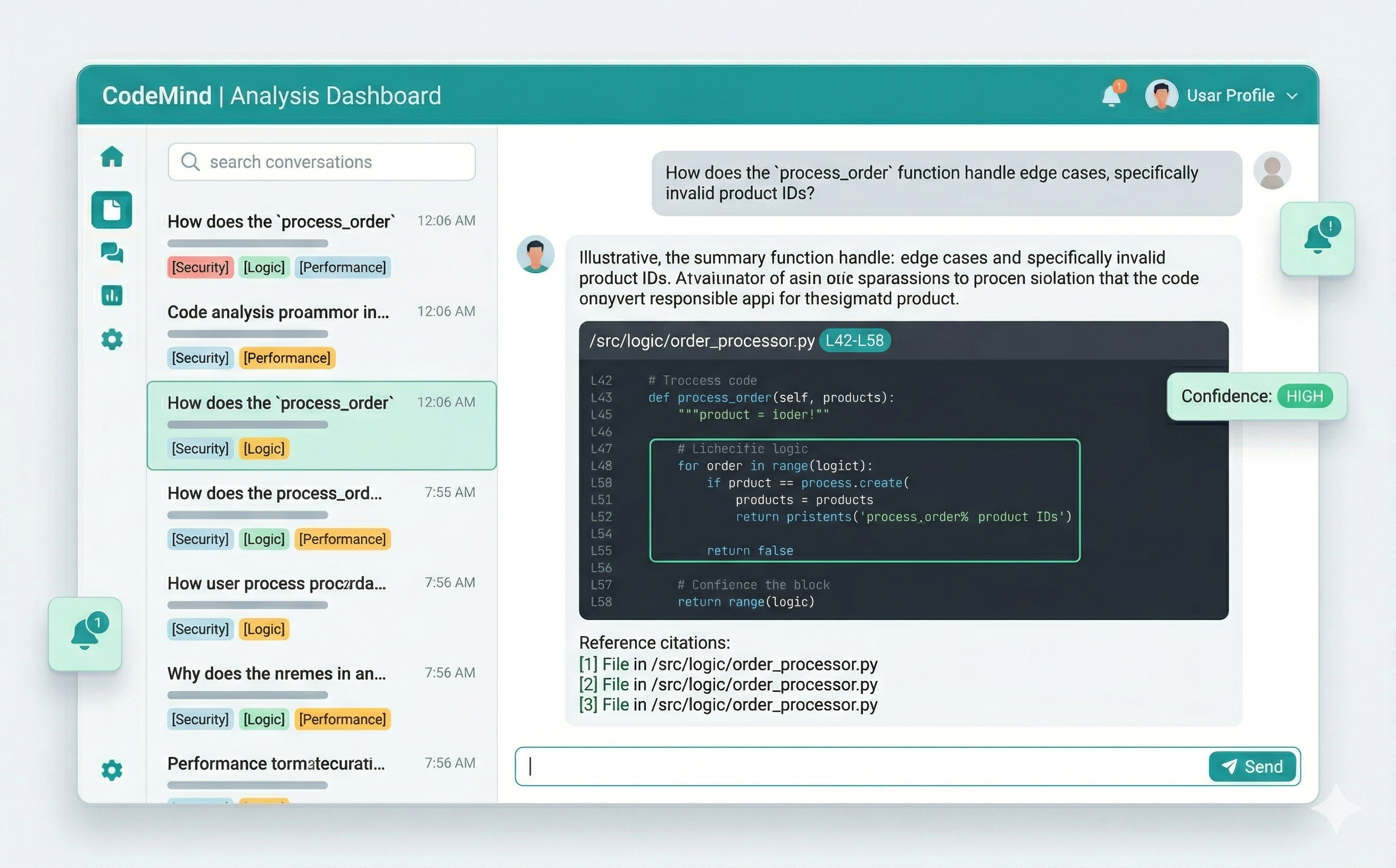Open the documents icon in sidebar
Screen dimensions: 1396x868
click(x=112, y=210)
